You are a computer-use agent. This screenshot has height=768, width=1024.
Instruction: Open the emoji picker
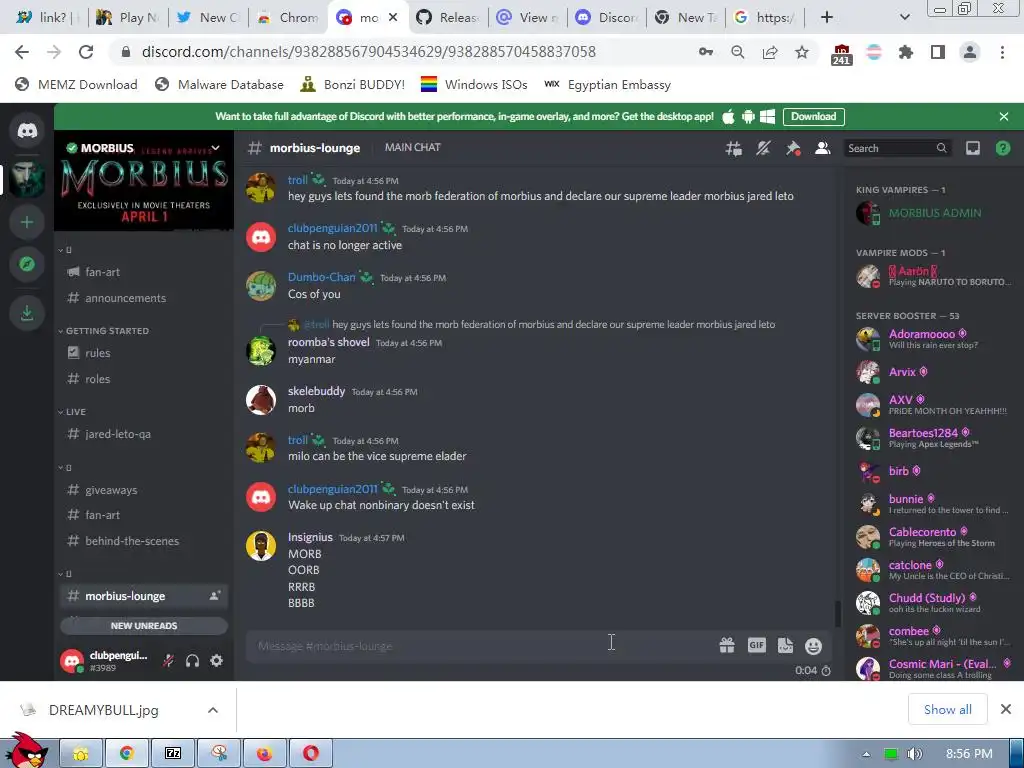tap(813, 646)
